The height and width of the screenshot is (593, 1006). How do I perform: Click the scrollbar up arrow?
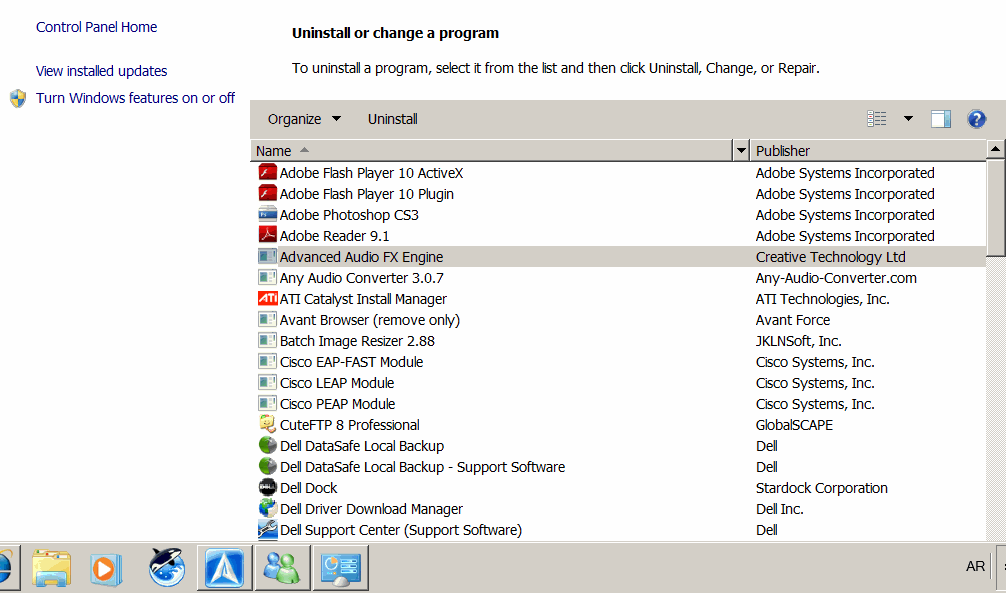(996, 149)
